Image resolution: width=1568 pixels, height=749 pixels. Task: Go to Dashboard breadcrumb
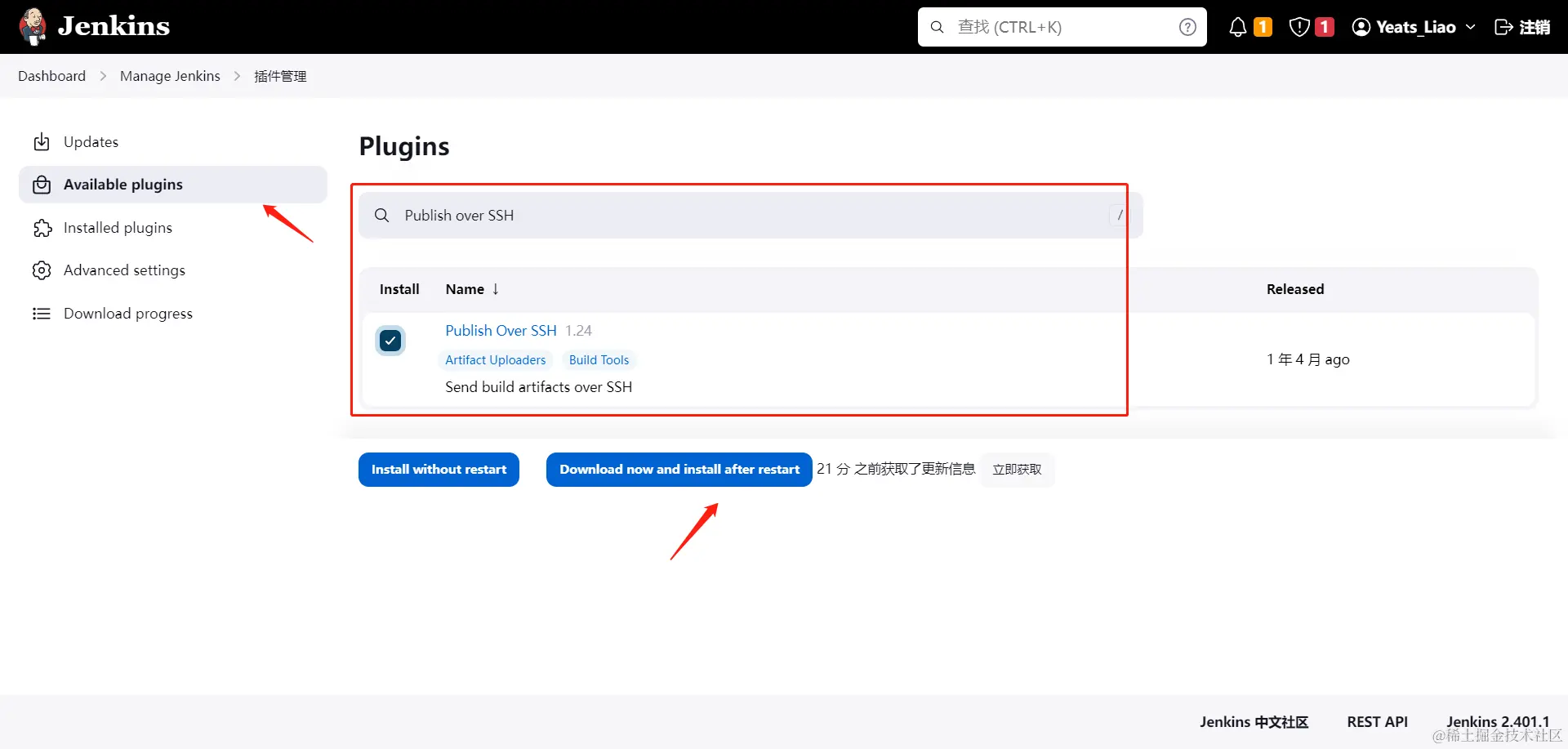coord(51,76)
